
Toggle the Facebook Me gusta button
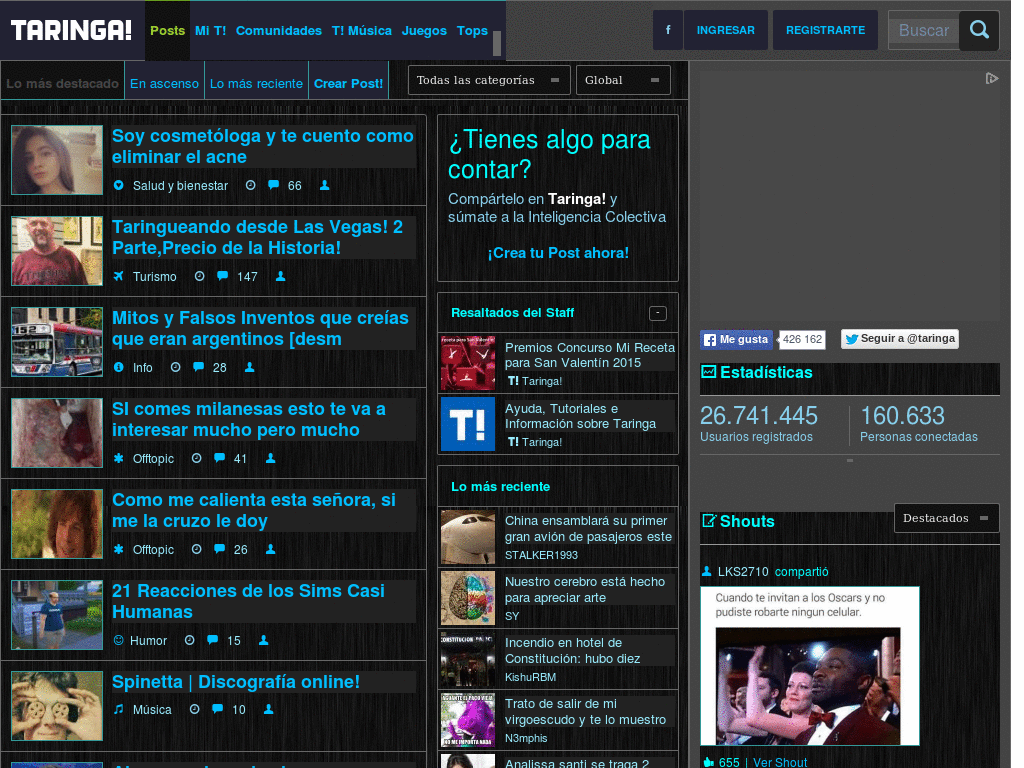(735, 339)
